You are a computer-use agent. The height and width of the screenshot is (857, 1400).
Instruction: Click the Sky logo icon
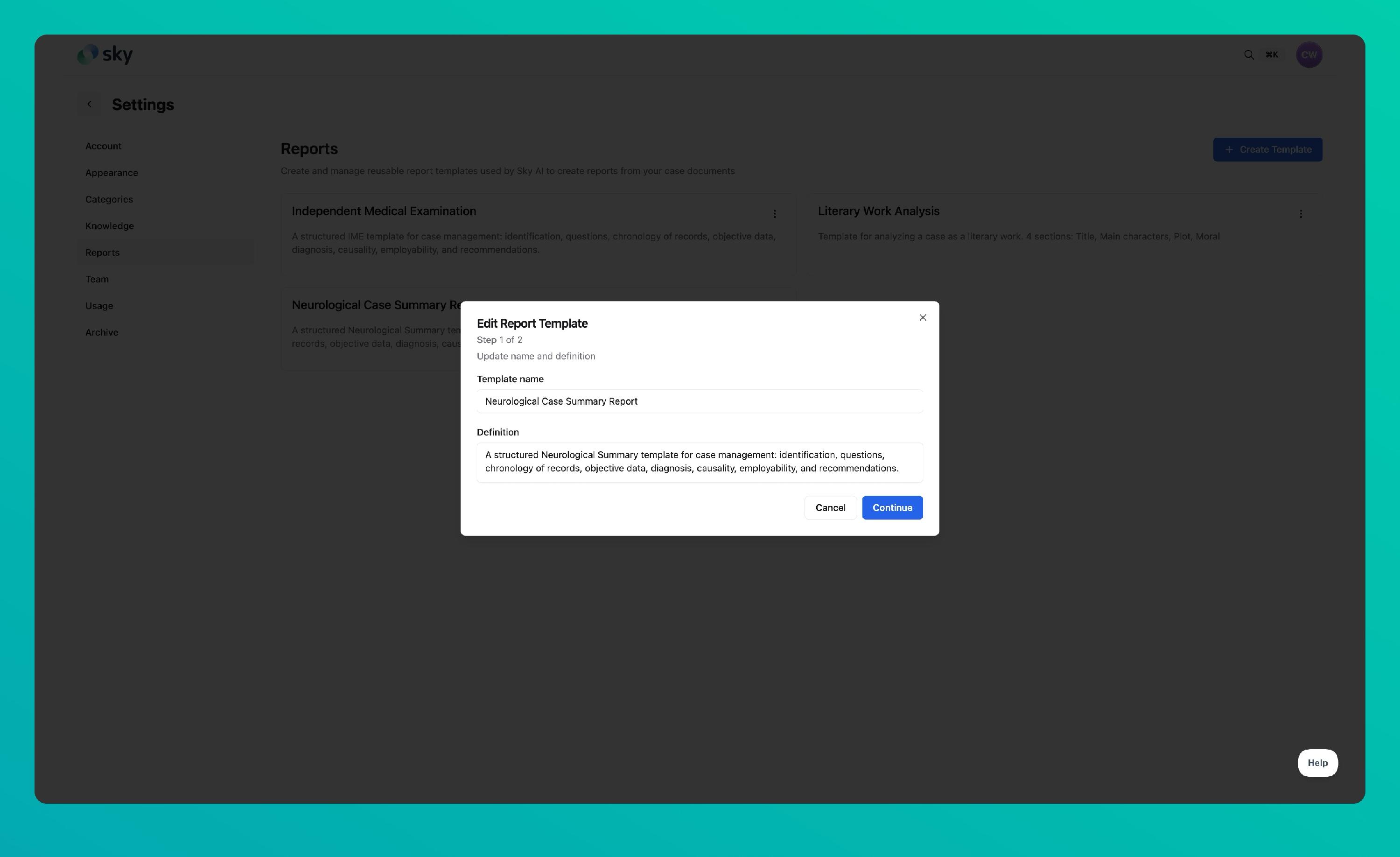tap(88, 55)
